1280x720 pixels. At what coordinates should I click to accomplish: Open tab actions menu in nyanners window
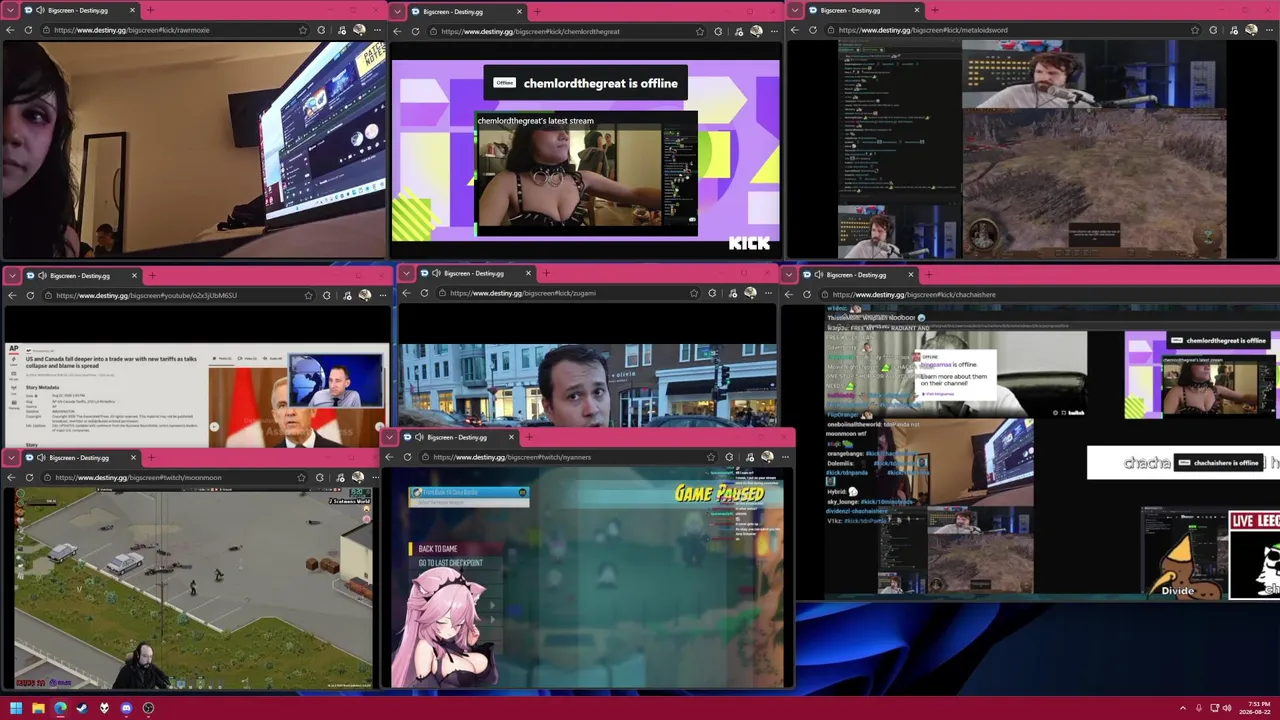pos(389,437)
